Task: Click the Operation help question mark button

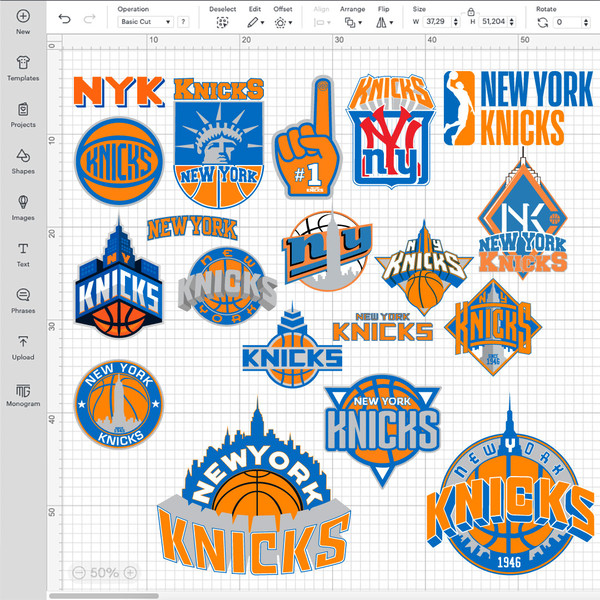Action: click(x=183, y=22)
